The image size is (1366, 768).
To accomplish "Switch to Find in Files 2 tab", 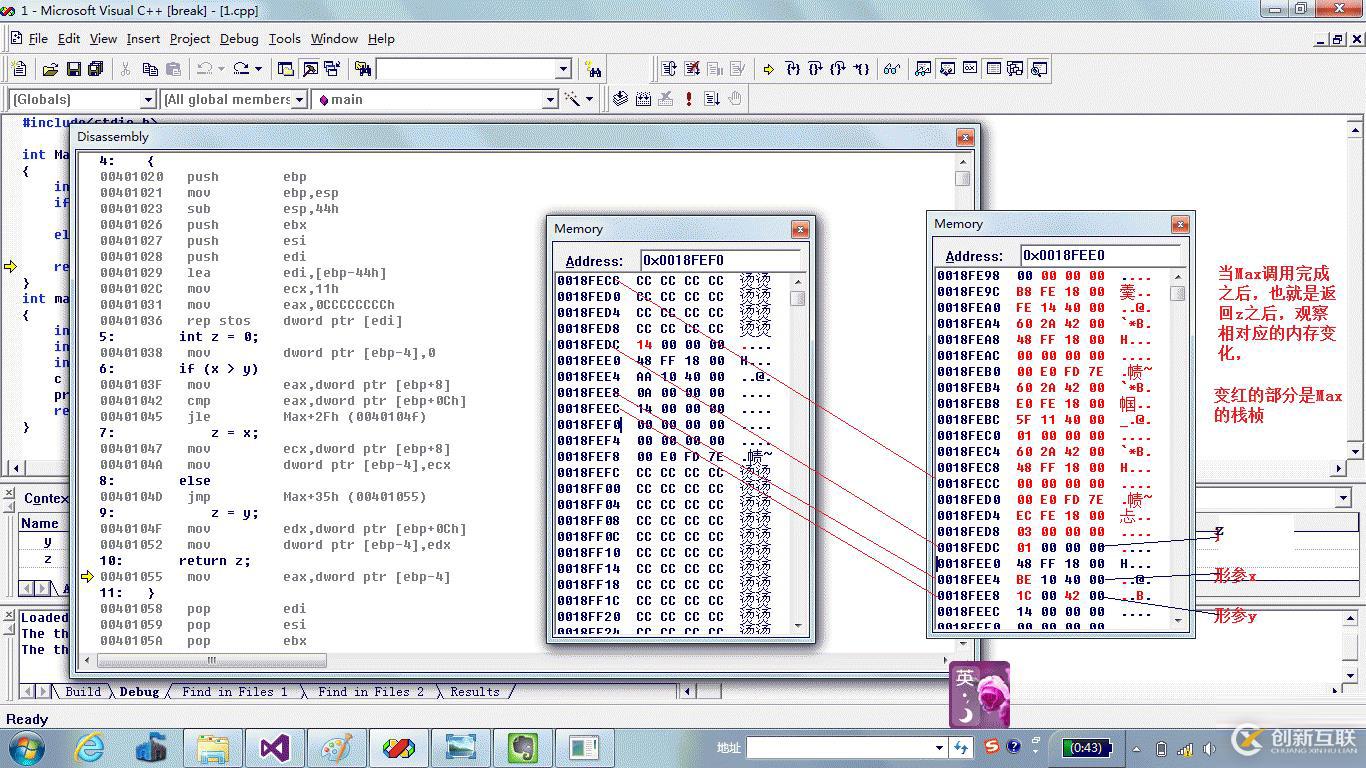I will (371, 691).
